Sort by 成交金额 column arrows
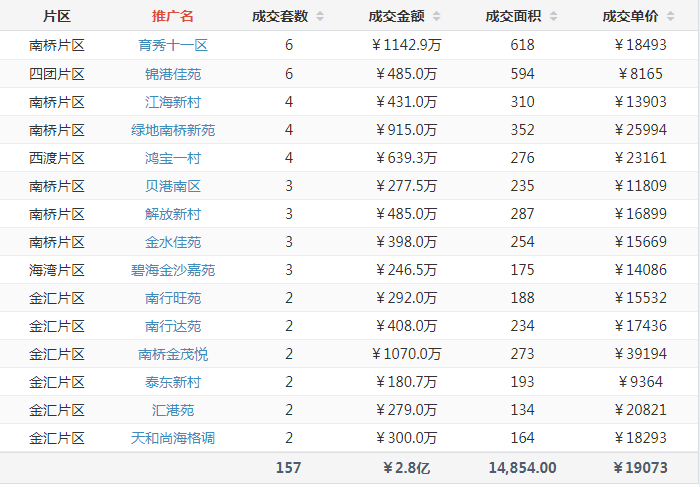The width and height of the screenshot is (700, 487). pos(437,17)
